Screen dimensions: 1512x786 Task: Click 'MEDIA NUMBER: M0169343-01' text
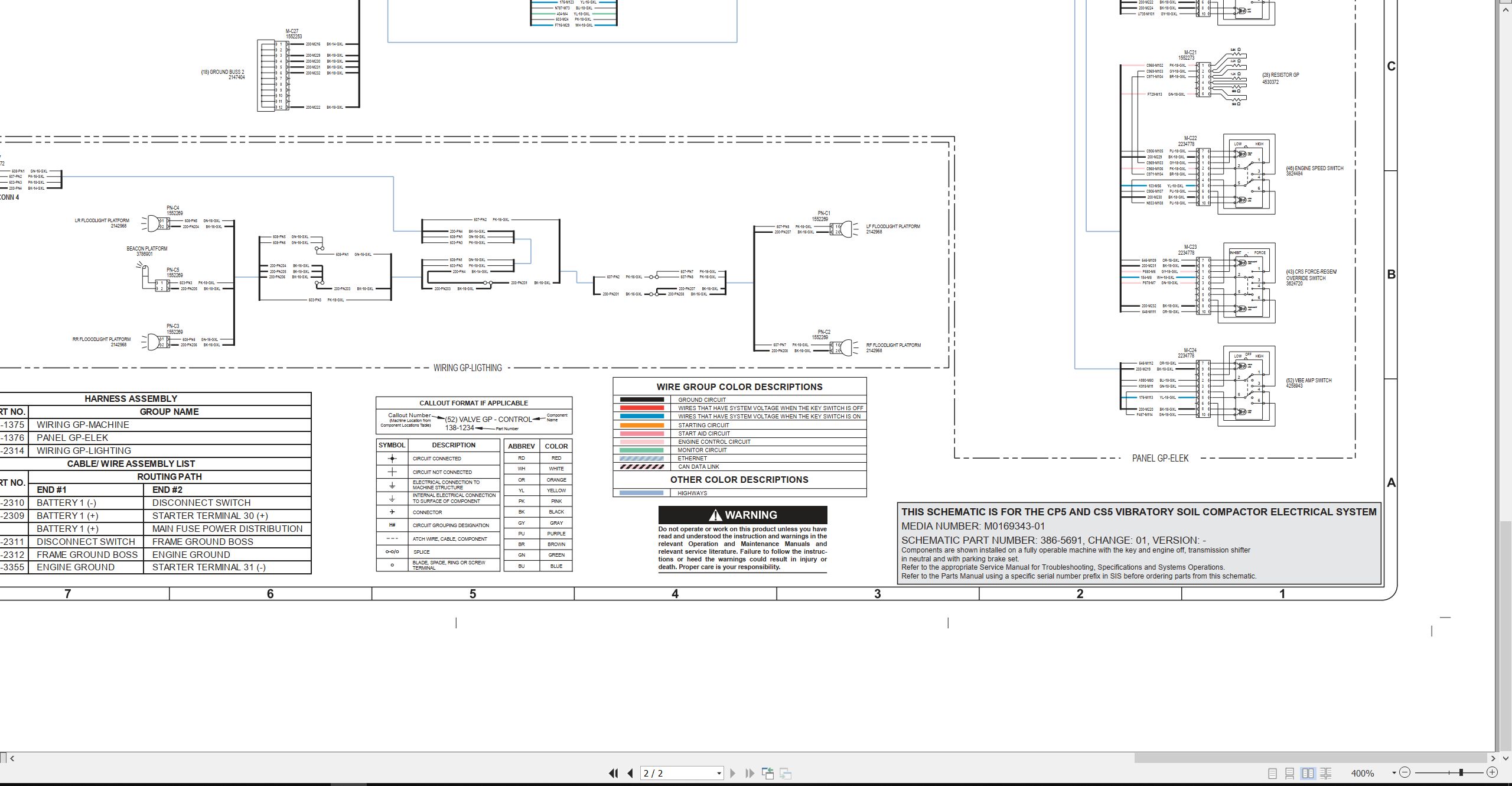973,526
